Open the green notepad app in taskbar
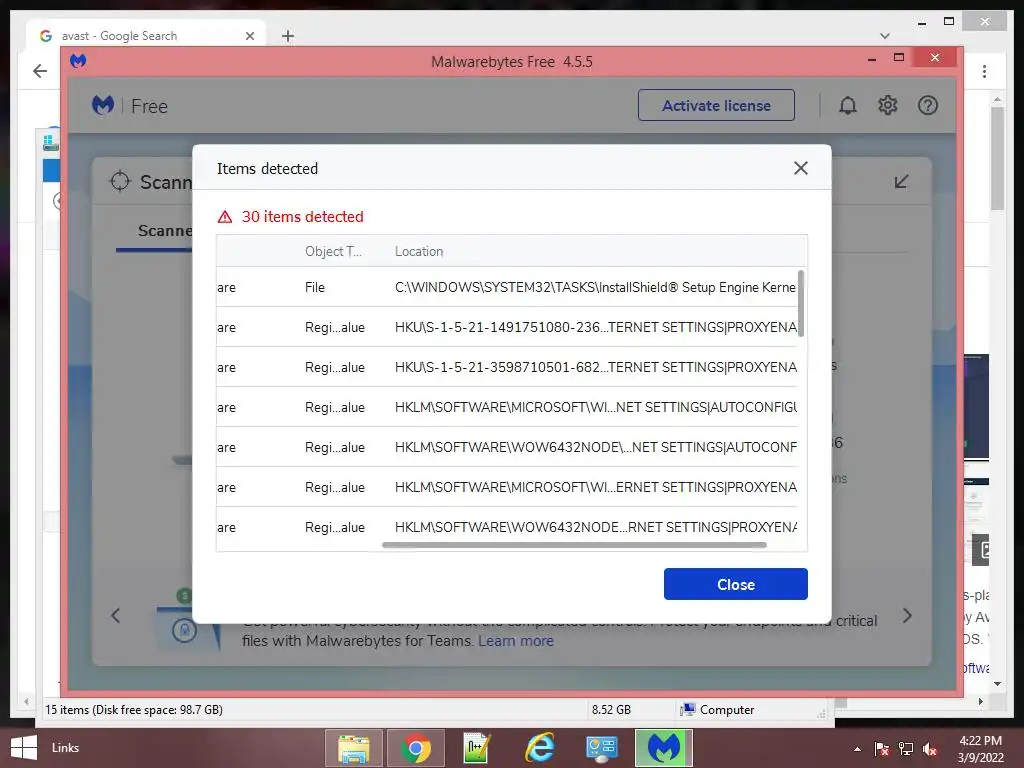This screenshot has width=1024, height=768. (x=476, y=748)
